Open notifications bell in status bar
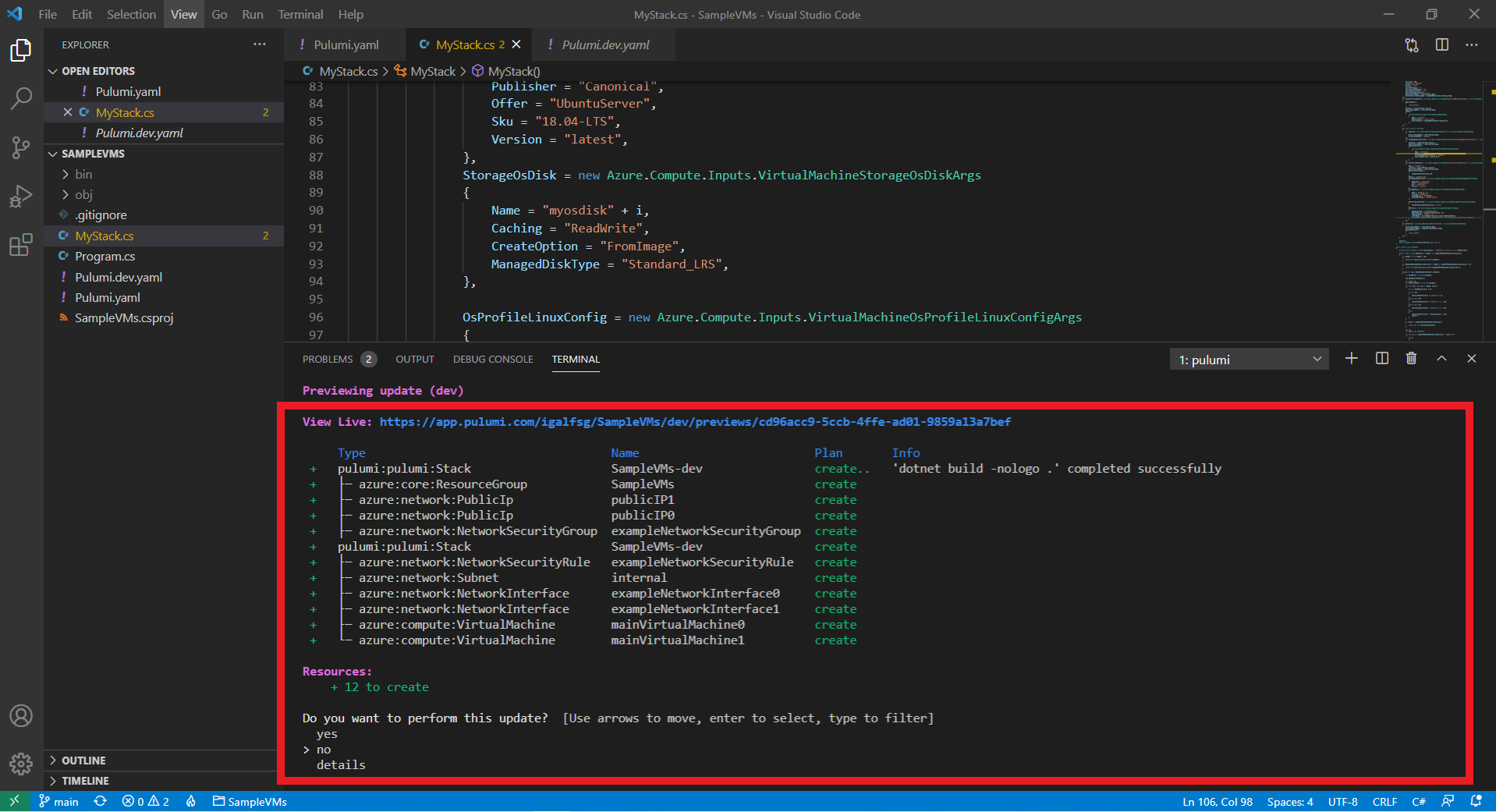1496x812 pixels. pyautogui.click(x=1476, y=801)
